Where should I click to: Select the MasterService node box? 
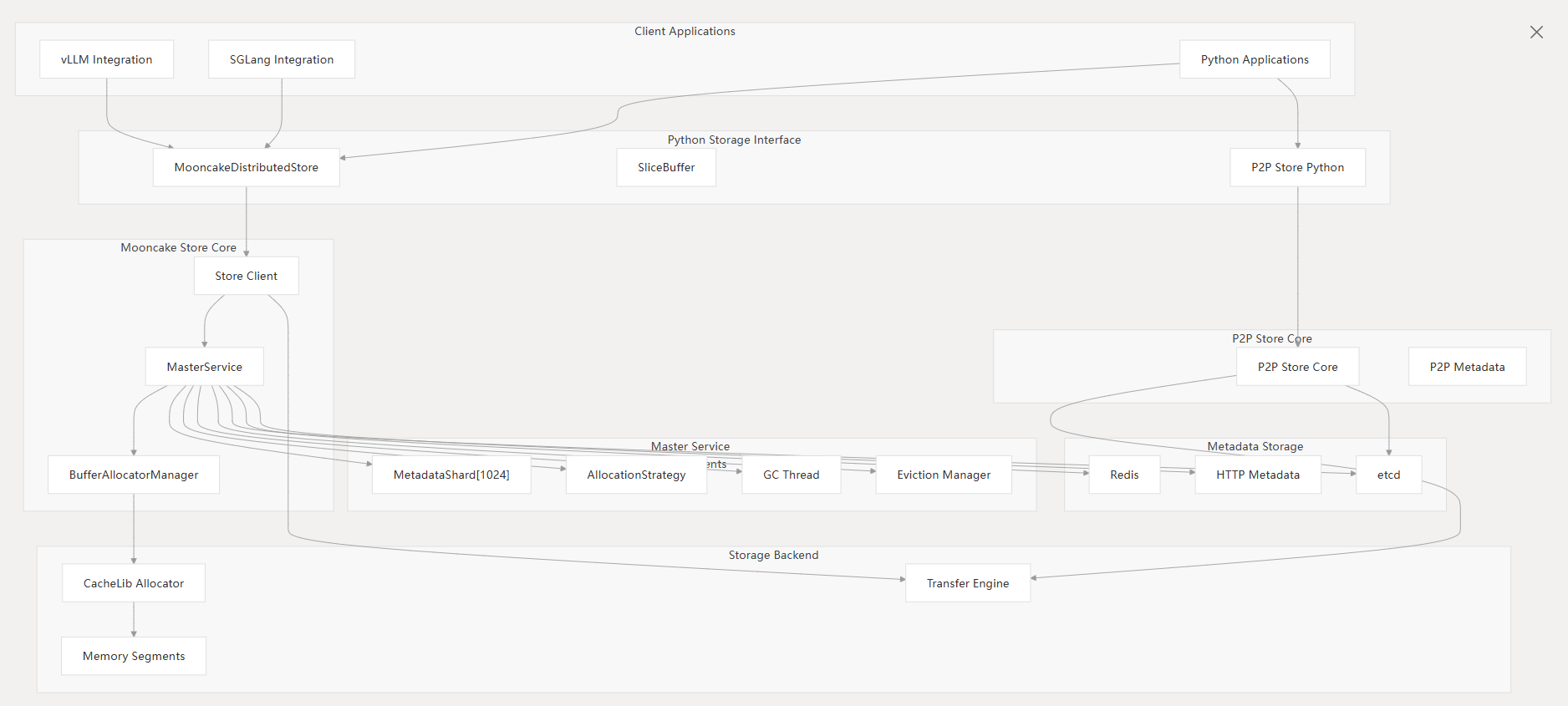pos(205,367)
